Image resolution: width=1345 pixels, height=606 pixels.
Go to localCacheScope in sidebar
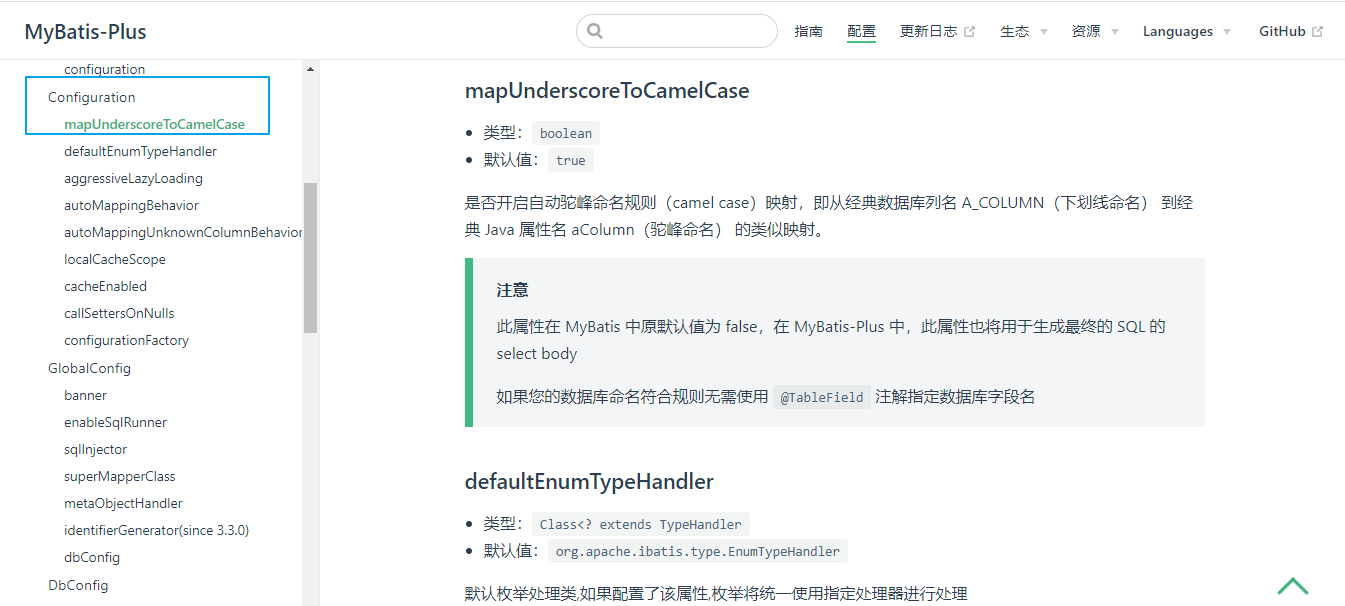[115, 259]
